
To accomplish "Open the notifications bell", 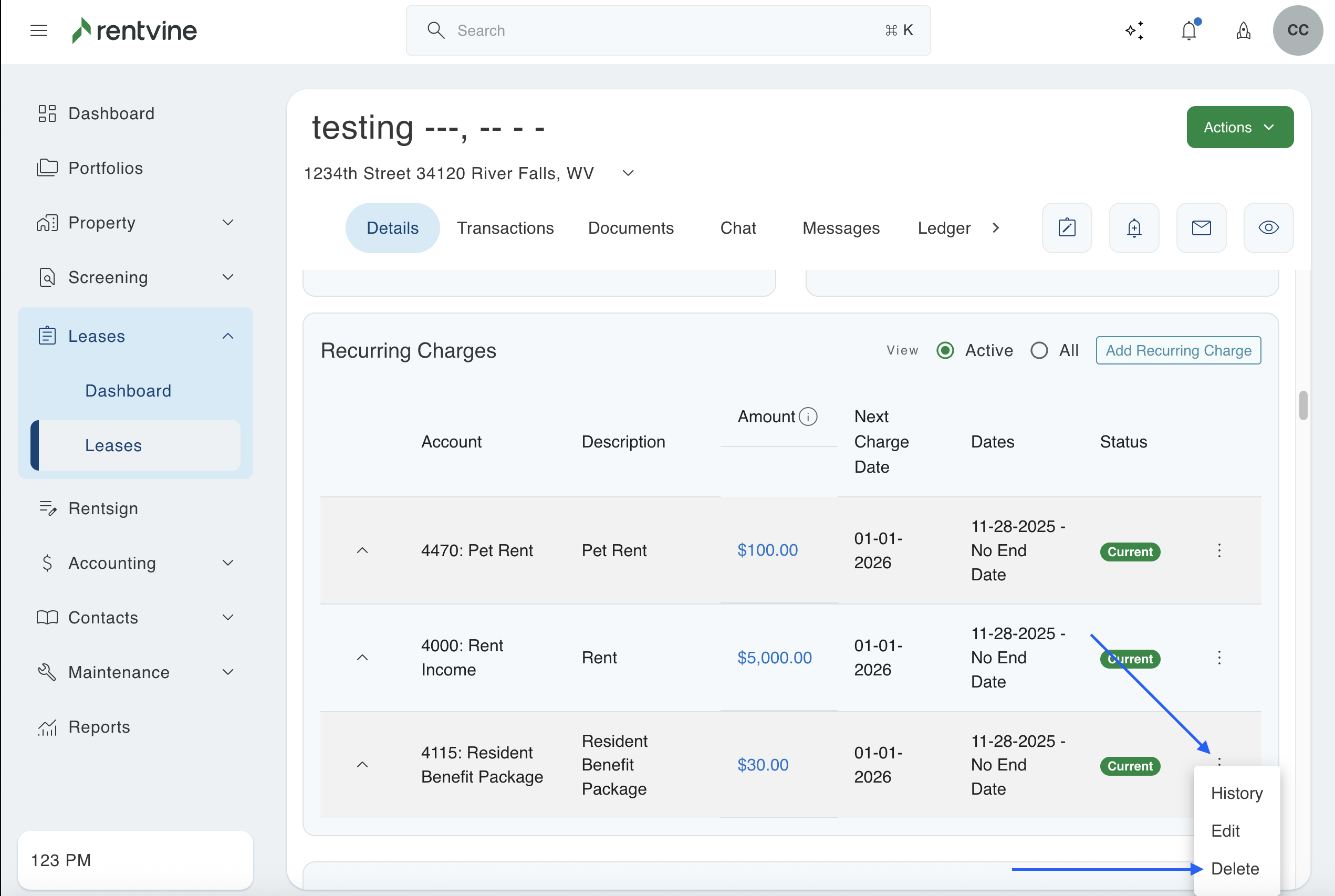I will [x=1189, y=30].
